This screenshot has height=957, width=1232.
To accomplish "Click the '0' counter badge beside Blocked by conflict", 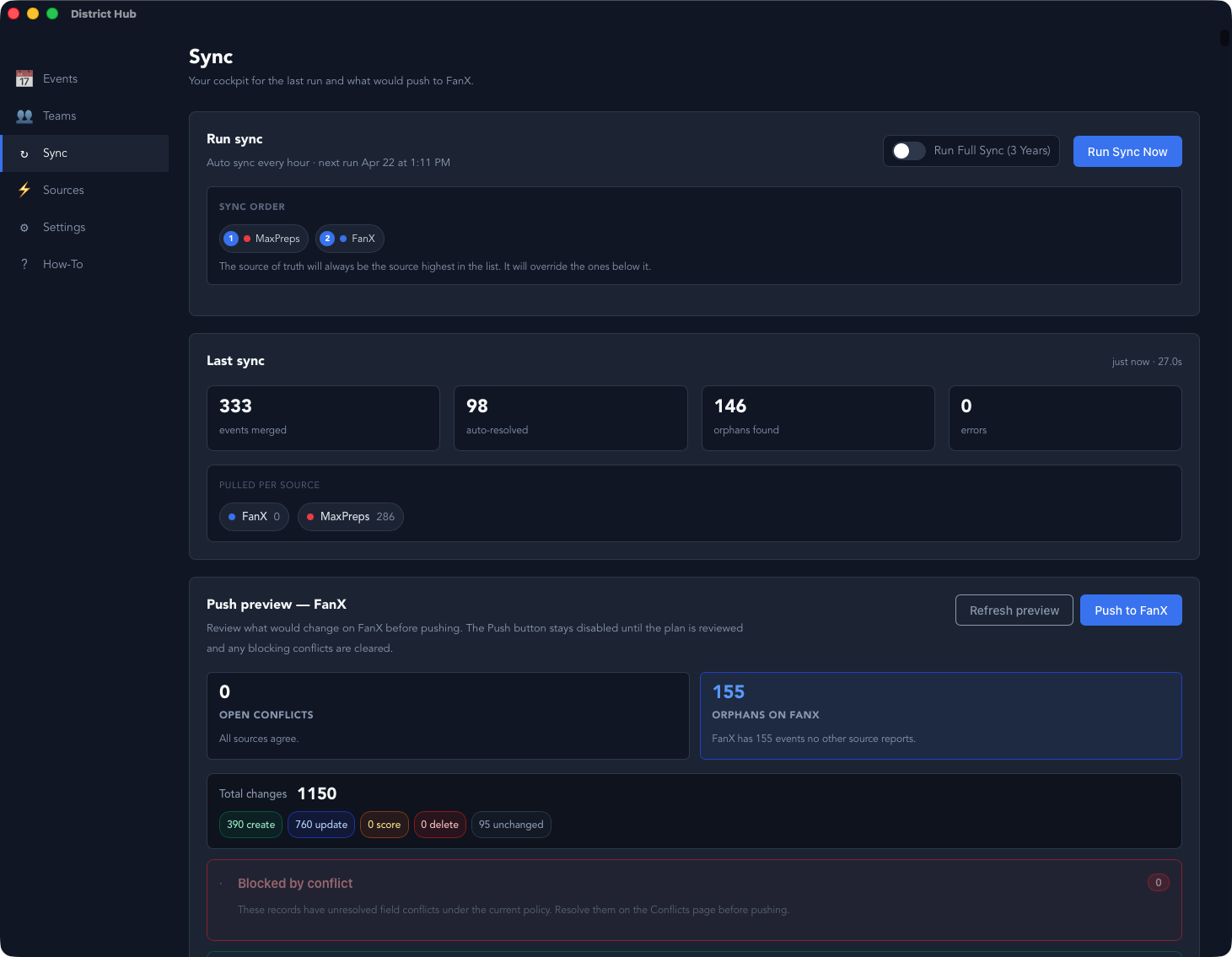I will [1159, 882].
